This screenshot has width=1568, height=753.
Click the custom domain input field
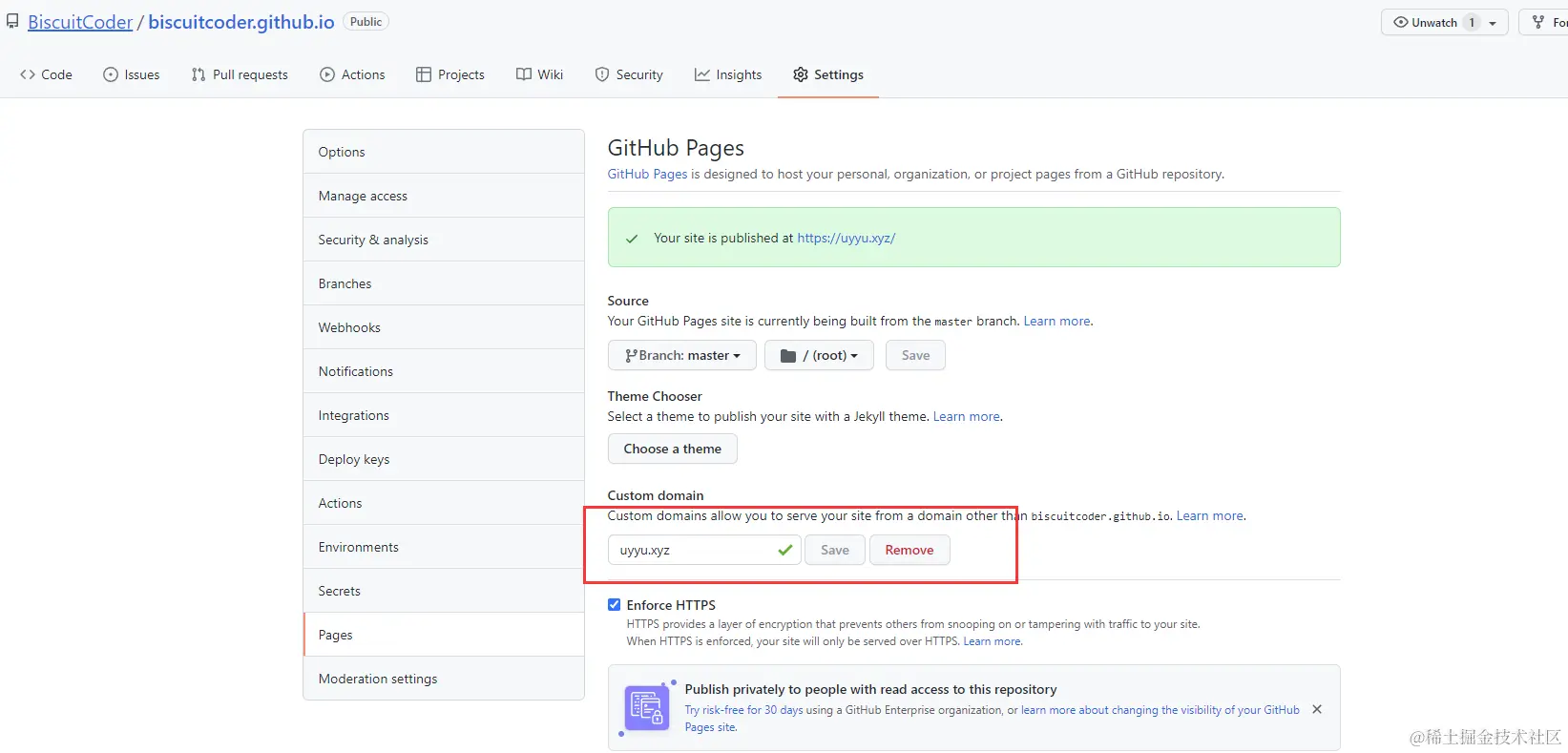(704, 550)
